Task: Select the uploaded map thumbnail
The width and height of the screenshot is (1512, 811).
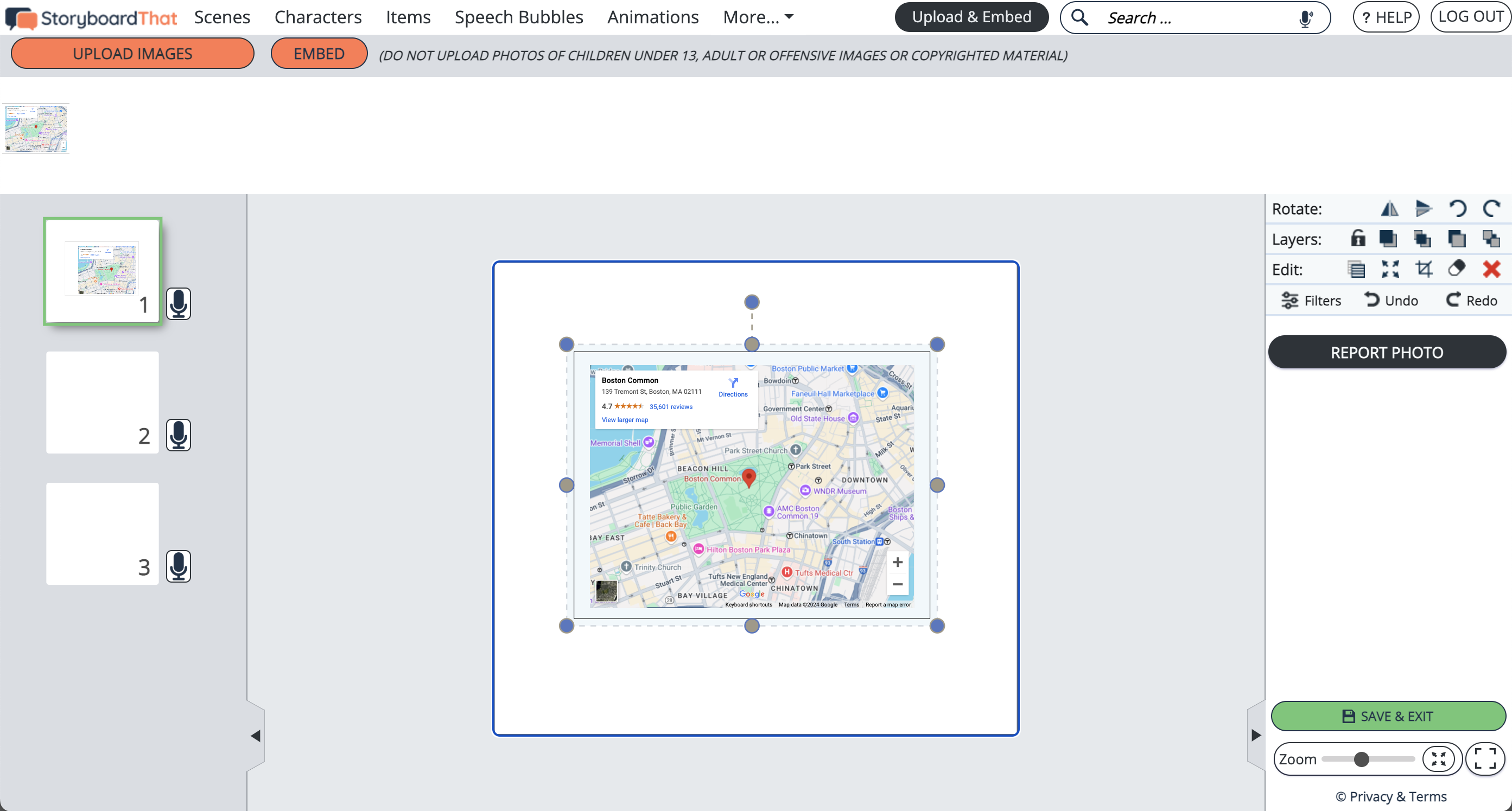Action: (36, 129)
